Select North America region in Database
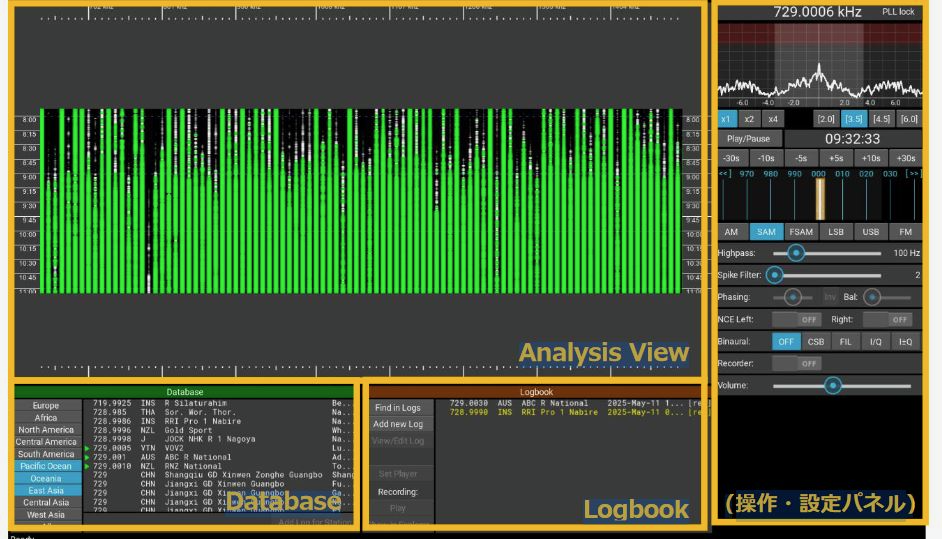The width and height of the screenshot is (942, 539). click(x=46, y=430)
